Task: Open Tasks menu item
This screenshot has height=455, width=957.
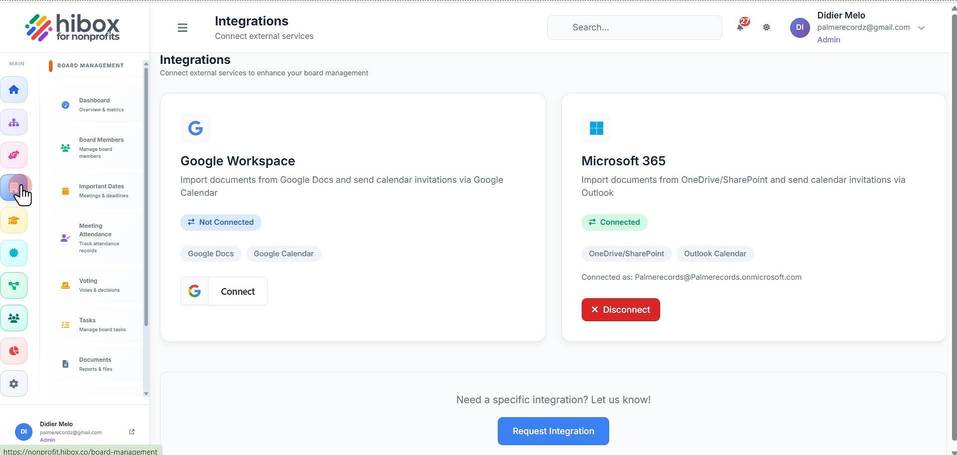Action: click(x=95, y=324)
